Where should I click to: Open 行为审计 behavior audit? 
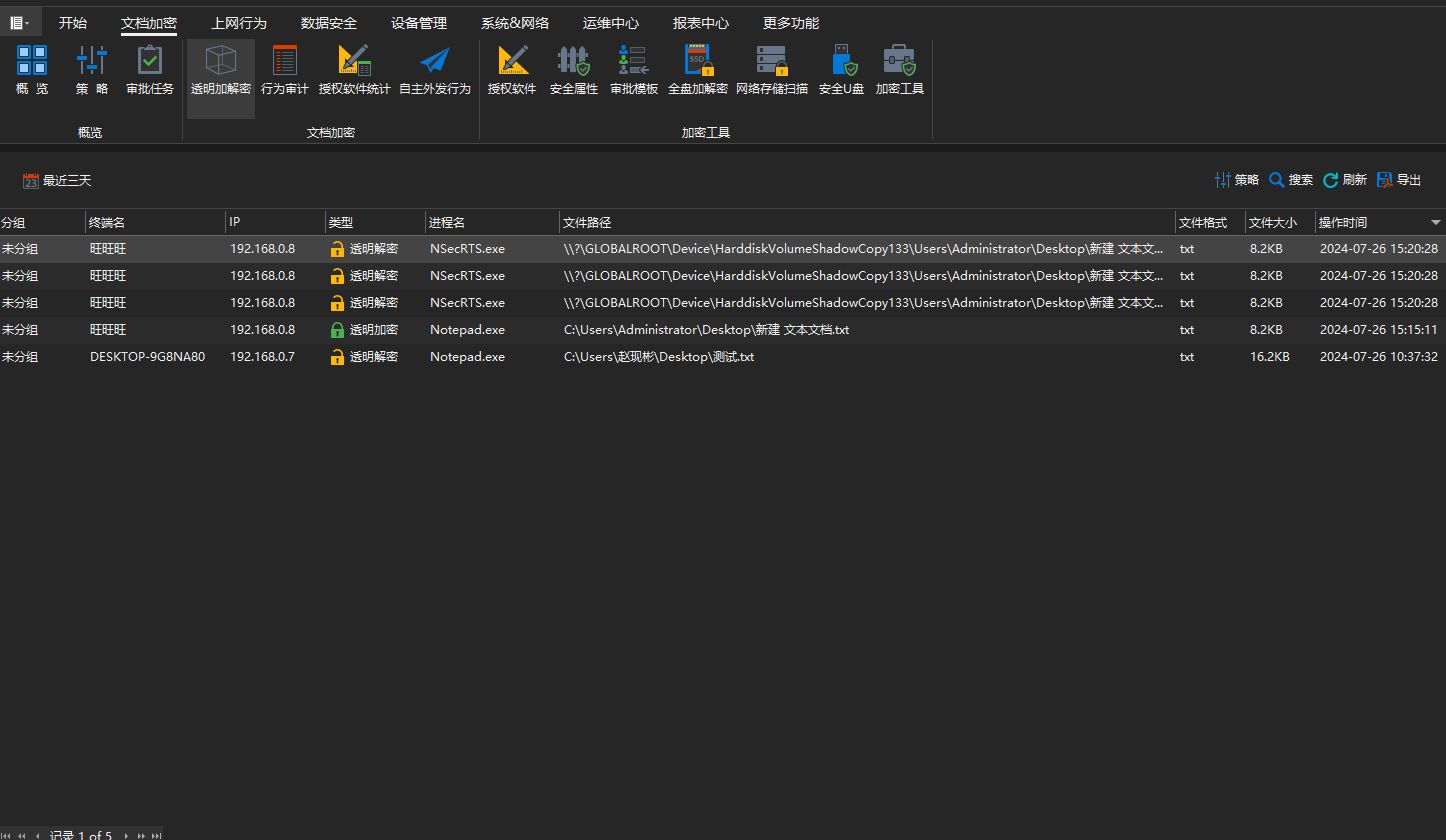click(285, 69)
